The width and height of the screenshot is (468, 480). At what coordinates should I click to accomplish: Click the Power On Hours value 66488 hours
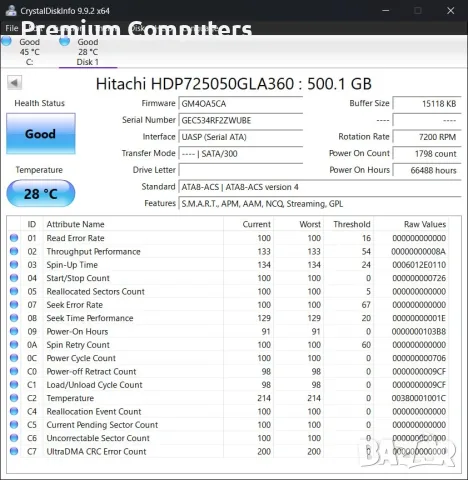[x=427, y=170]
